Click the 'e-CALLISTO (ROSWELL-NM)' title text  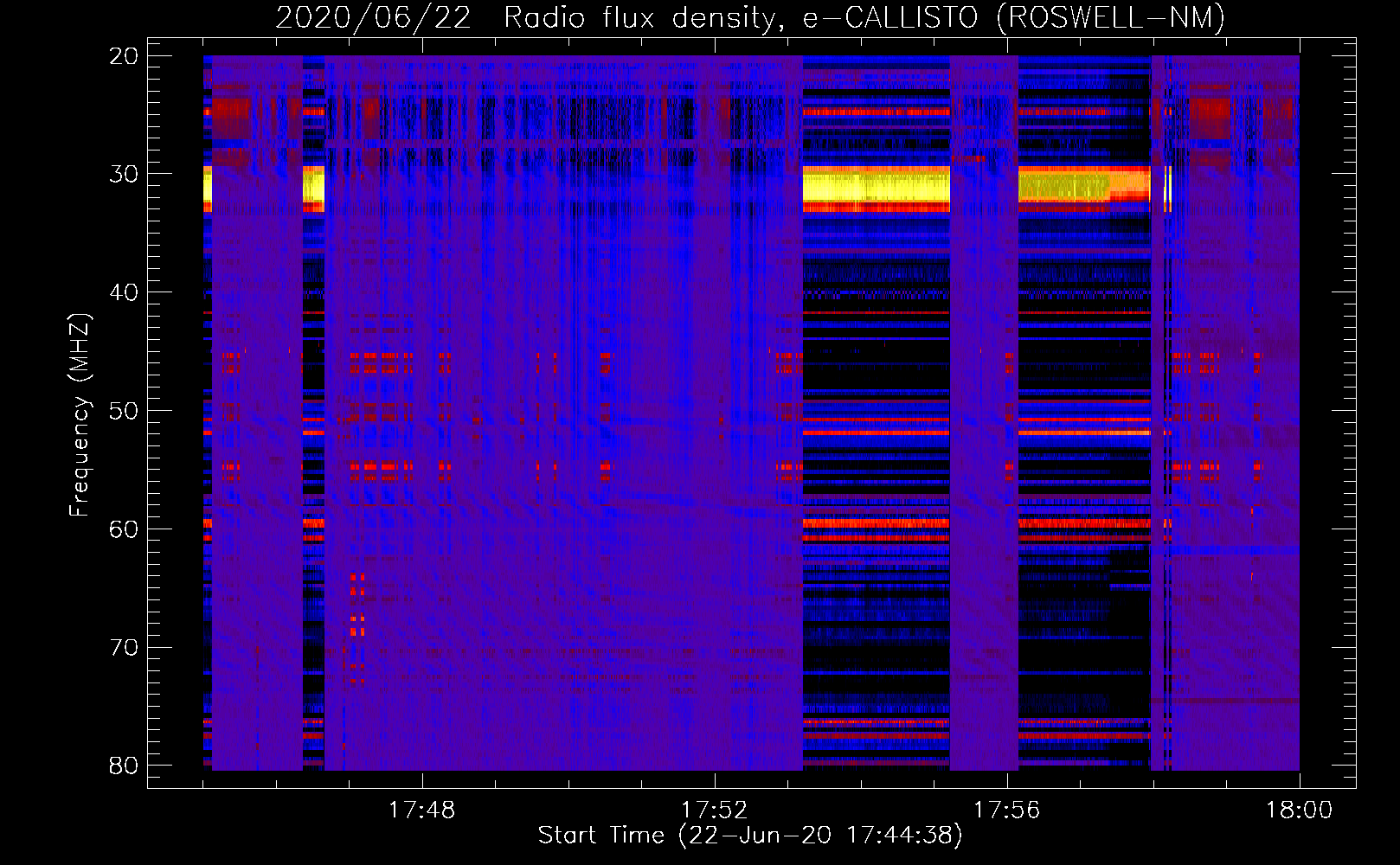[1014, 17]
